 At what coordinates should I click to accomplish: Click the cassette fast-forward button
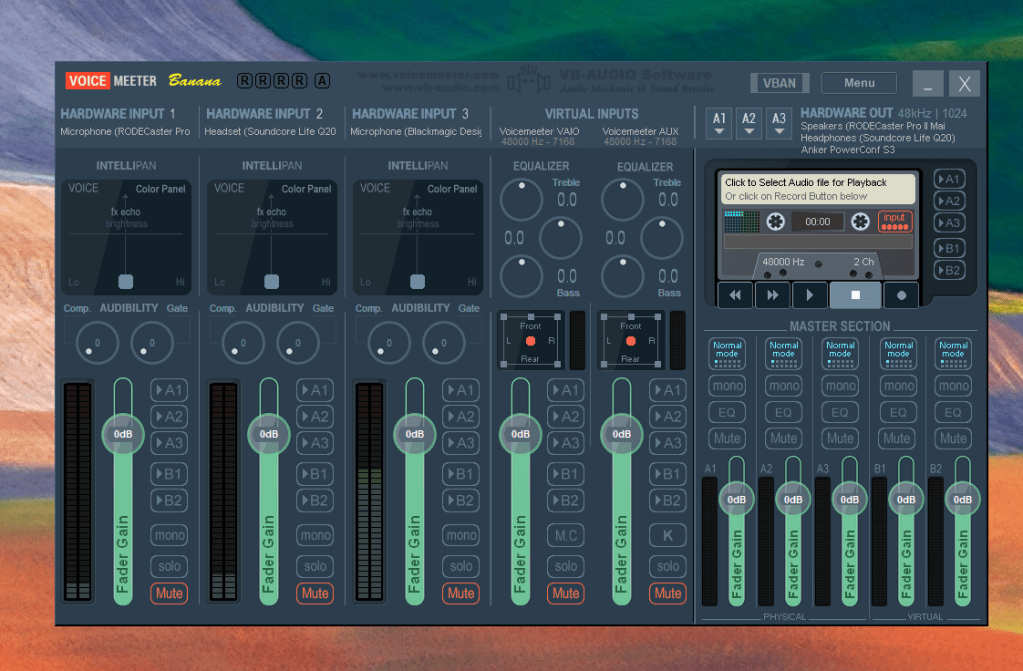772,295
